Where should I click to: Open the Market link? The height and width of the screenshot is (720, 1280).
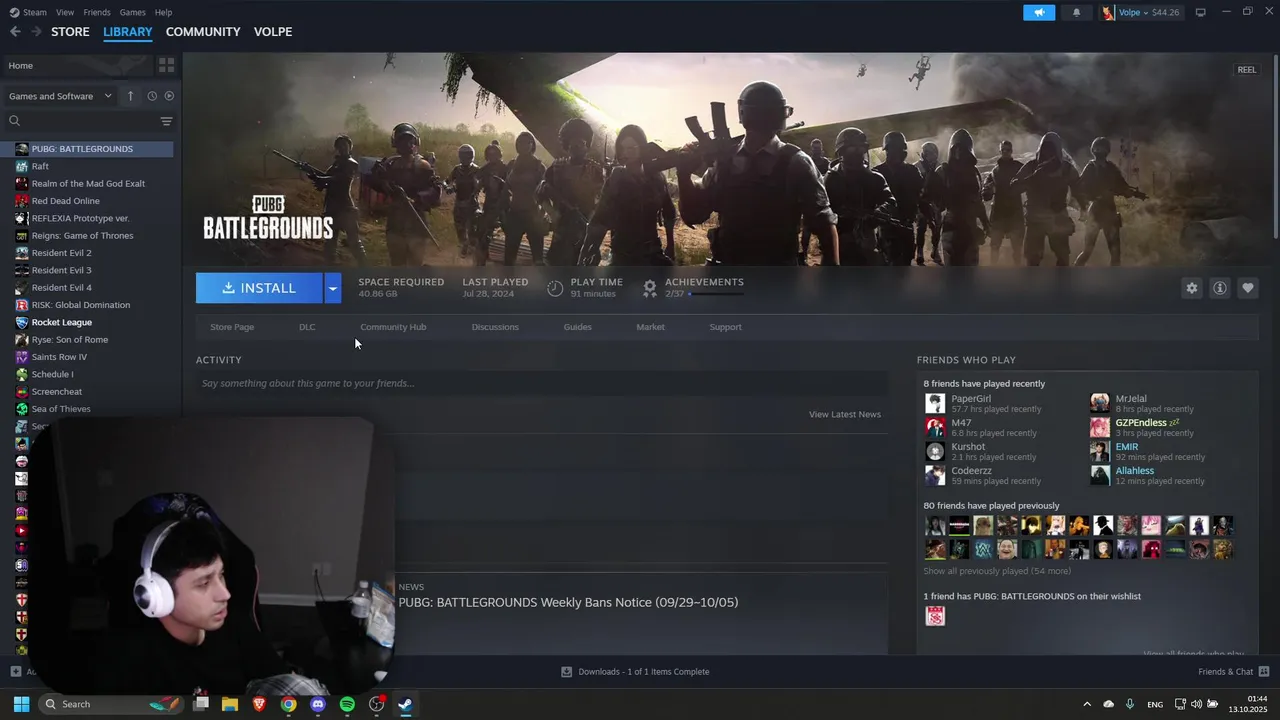(650, 327)
